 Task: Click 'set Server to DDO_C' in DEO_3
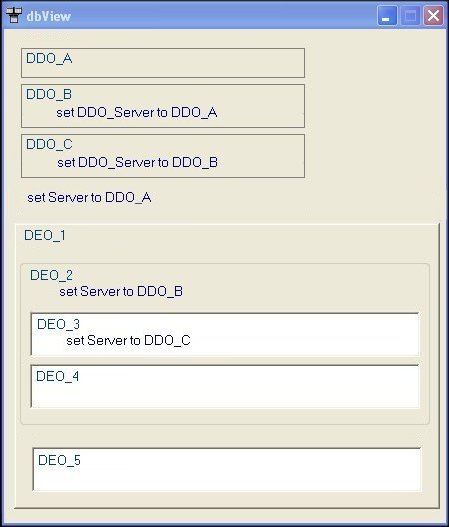click(128, 340)
